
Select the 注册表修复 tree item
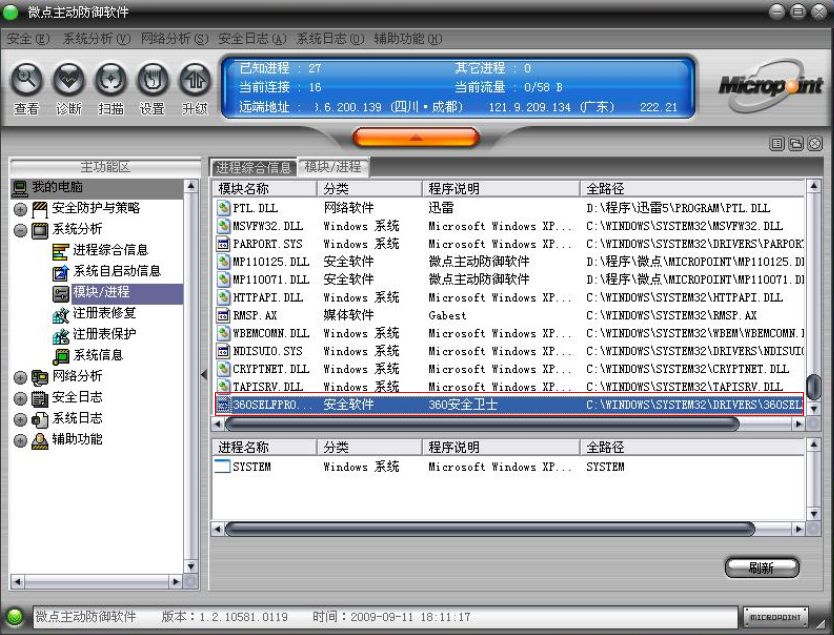[x=105, y=313]
